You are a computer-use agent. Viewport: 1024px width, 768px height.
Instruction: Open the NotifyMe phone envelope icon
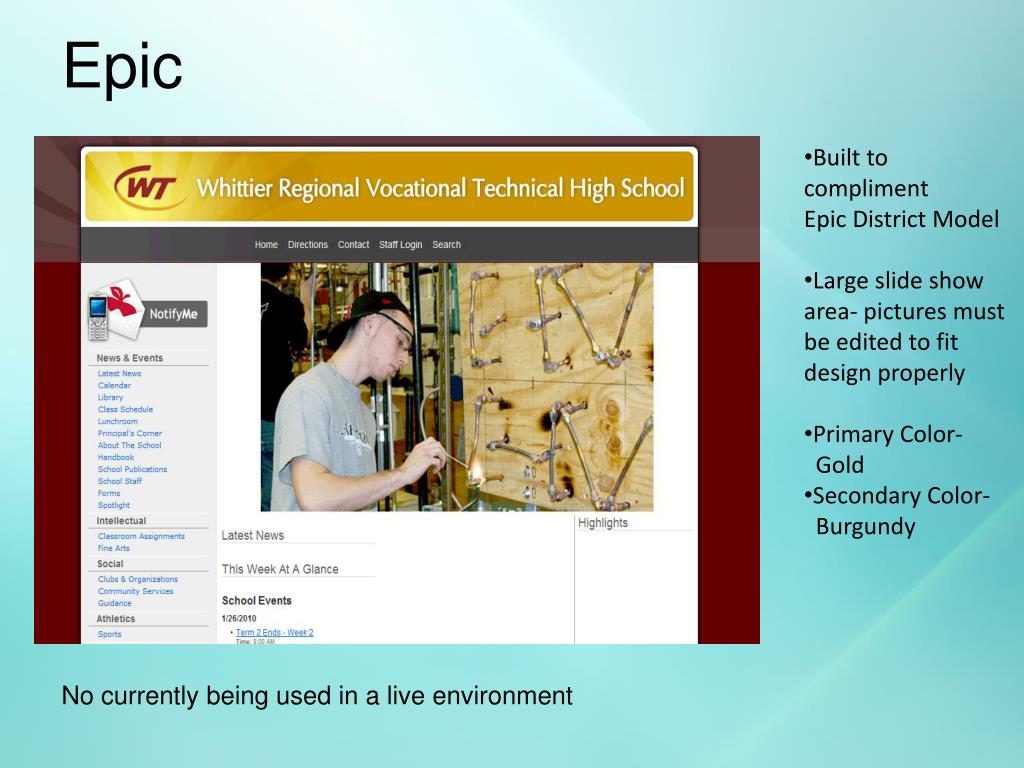point(116,310)
